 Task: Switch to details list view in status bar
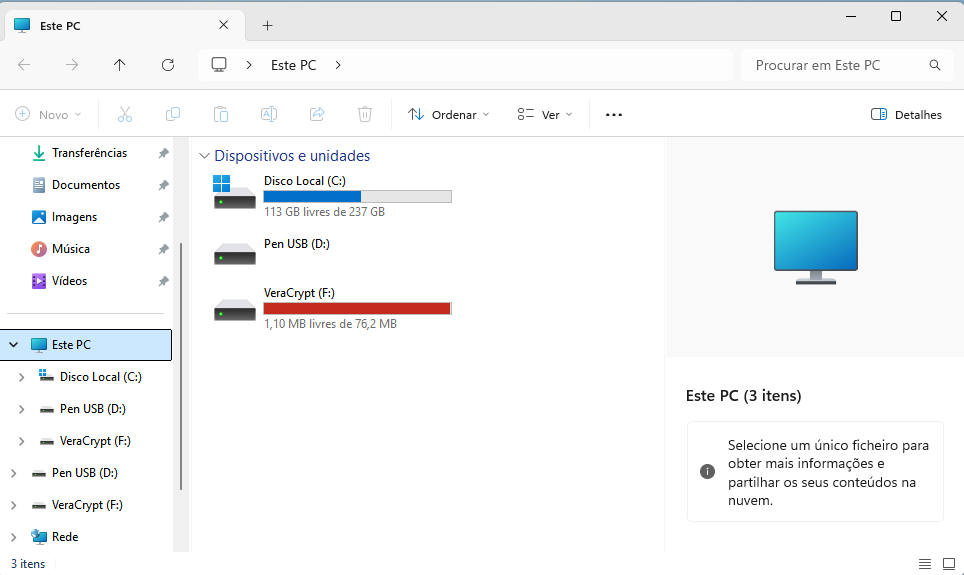[x=924, y=564]
